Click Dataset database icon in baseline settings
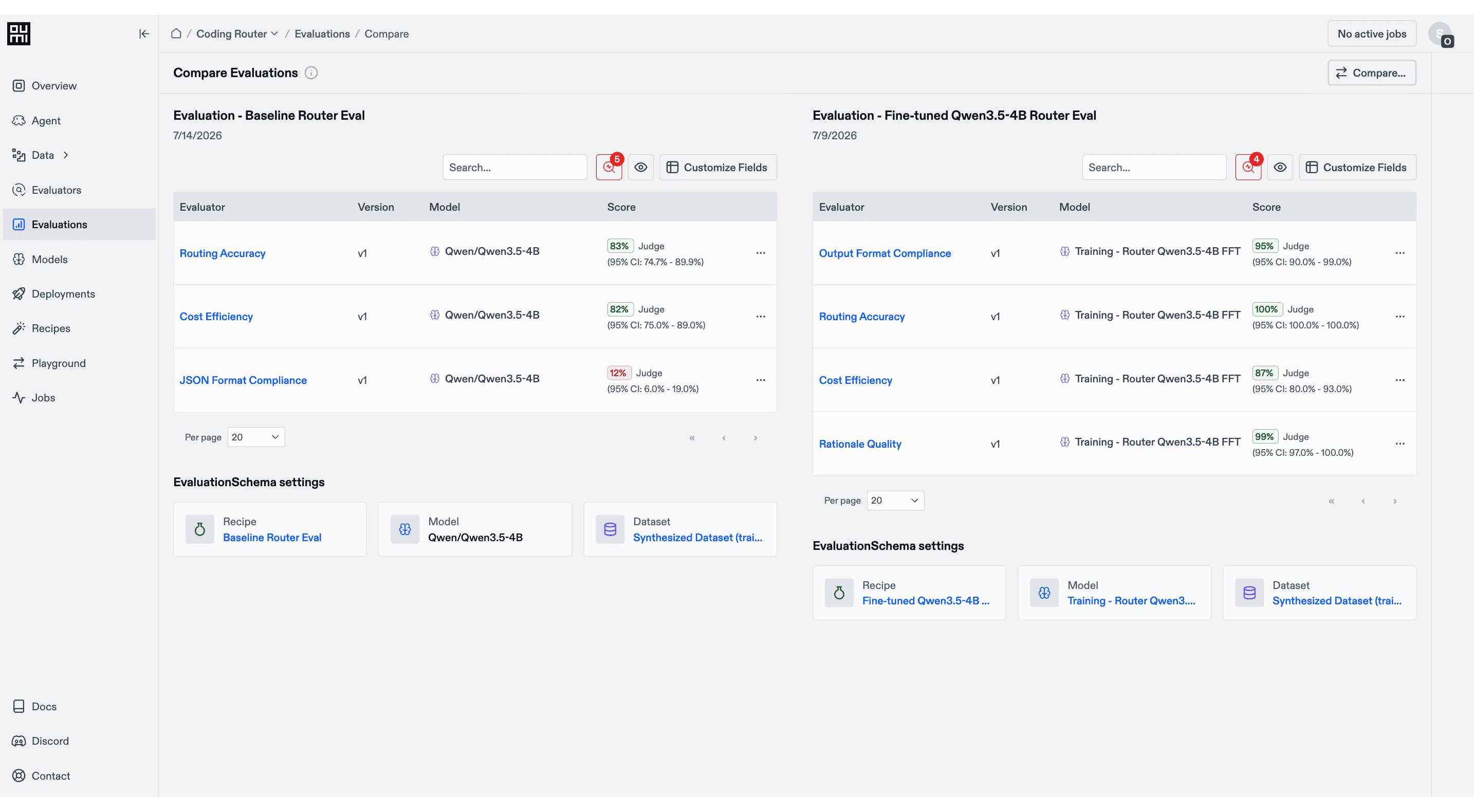1474x812 pixels. (610, 529)
